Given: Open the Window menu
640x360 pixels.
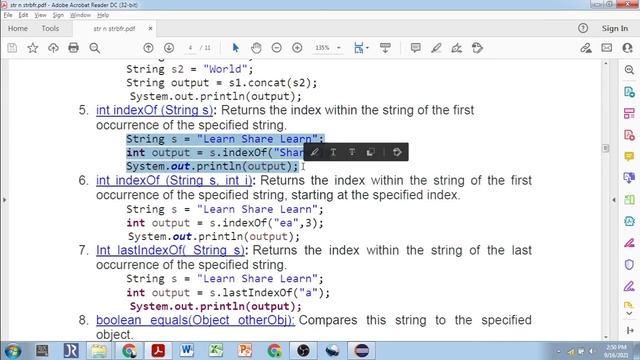Looking at the screenshot, I should (80, 15).
